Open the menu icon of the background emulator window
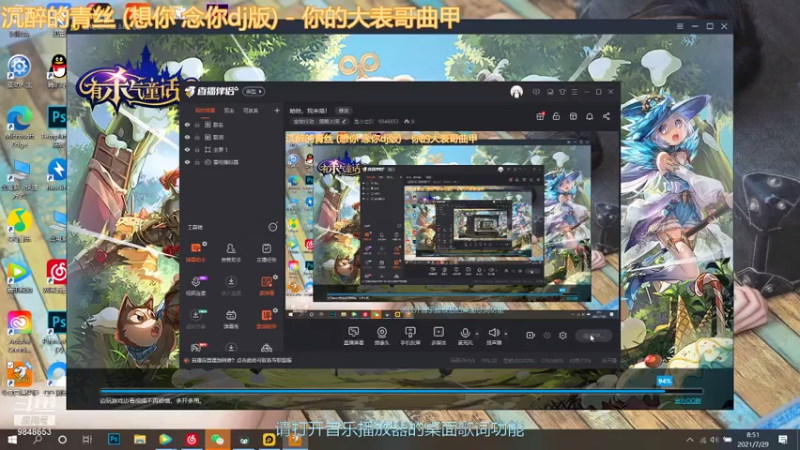The width and height of the screenshot is (800, 450). 680,26
